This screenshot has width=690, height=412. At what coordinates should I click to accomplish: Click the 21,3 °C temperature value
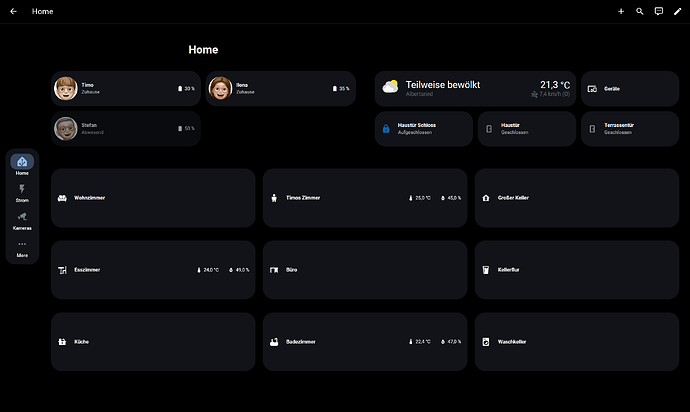[555, 85]
